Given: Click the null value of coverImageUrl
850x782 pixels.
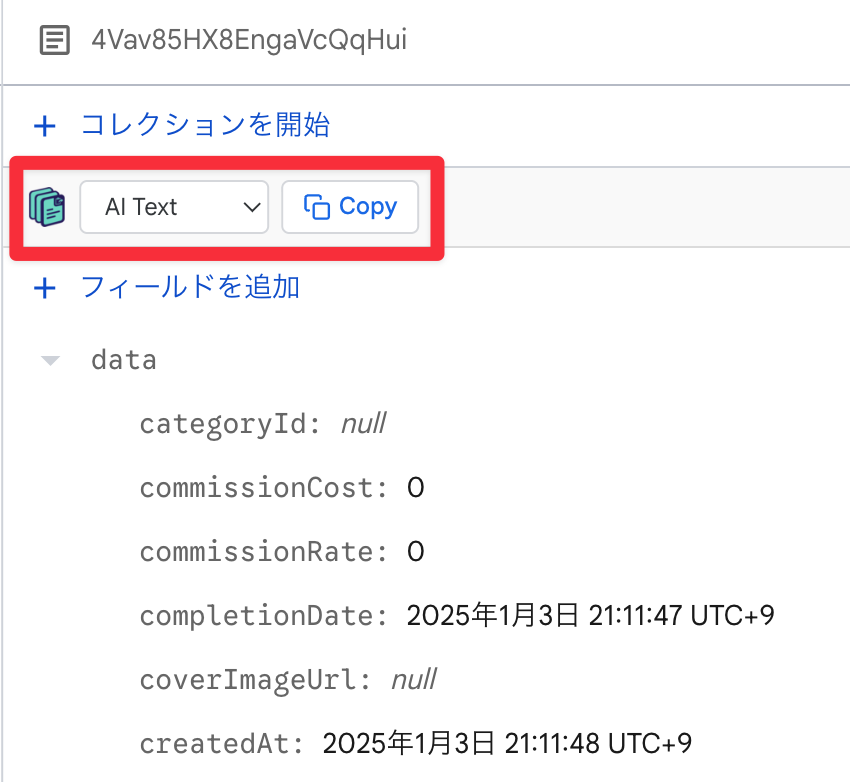Looking at the screenshot, I should pyautogui.click(x=414, y=679).
